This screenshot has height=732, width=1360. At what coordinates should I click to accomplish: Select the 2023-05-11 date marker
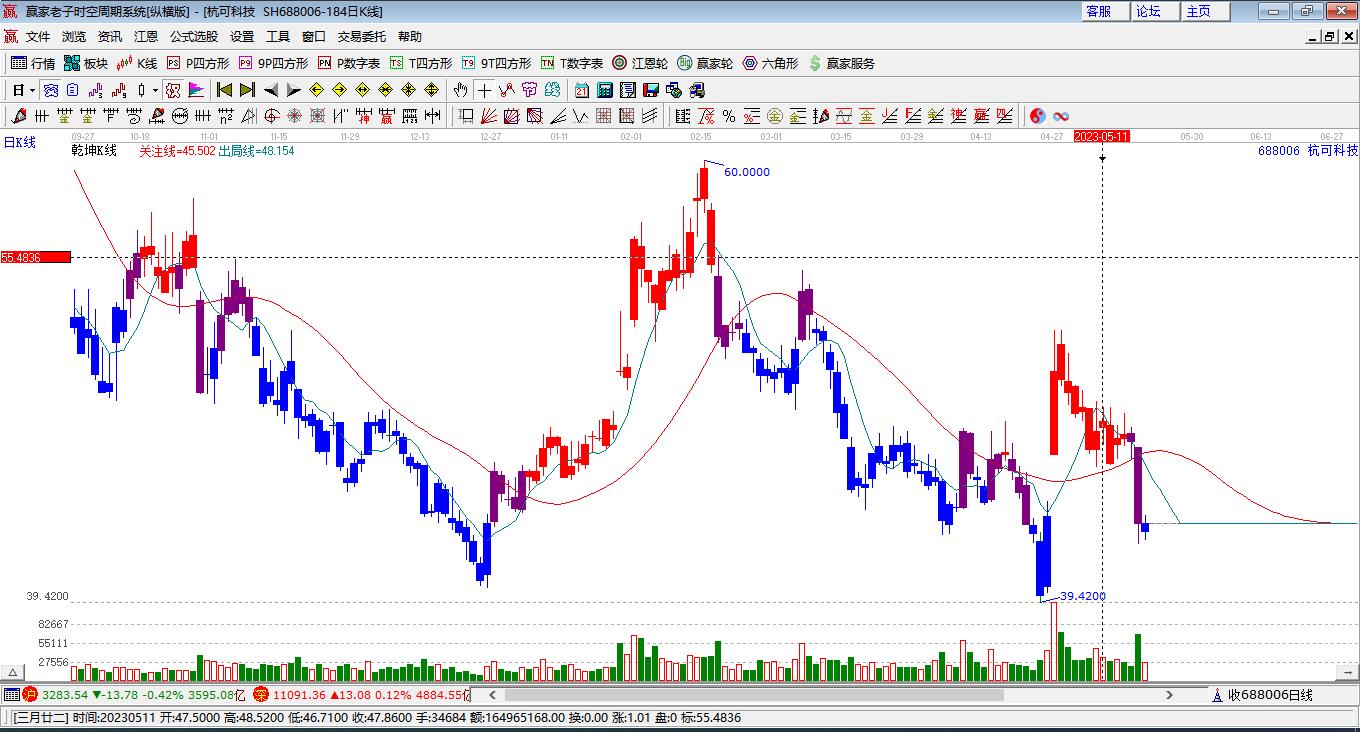point(1101,136)
